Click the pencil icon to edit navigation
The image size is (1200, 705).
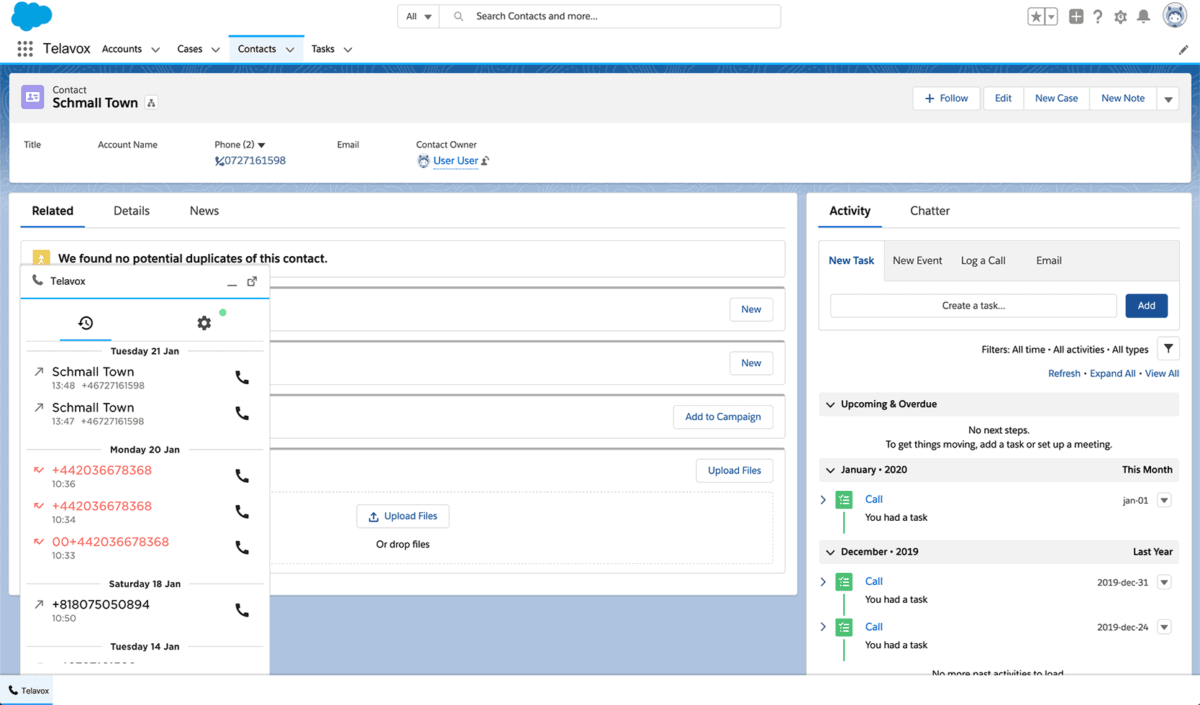point(1184,49)
